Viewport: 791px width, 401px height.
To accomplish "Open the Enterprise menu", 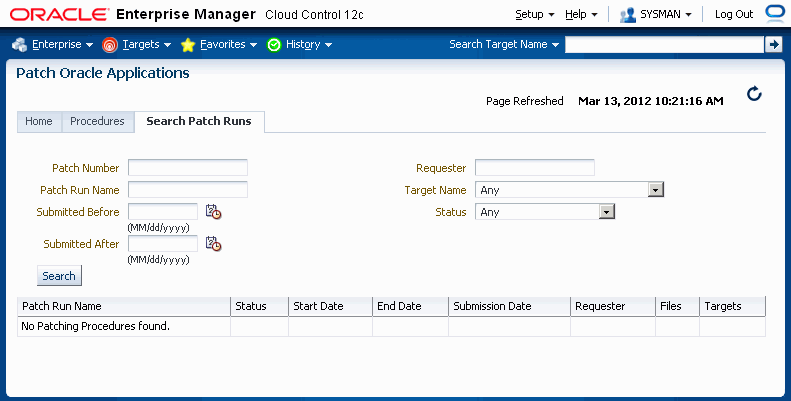I will pos(62,44).
